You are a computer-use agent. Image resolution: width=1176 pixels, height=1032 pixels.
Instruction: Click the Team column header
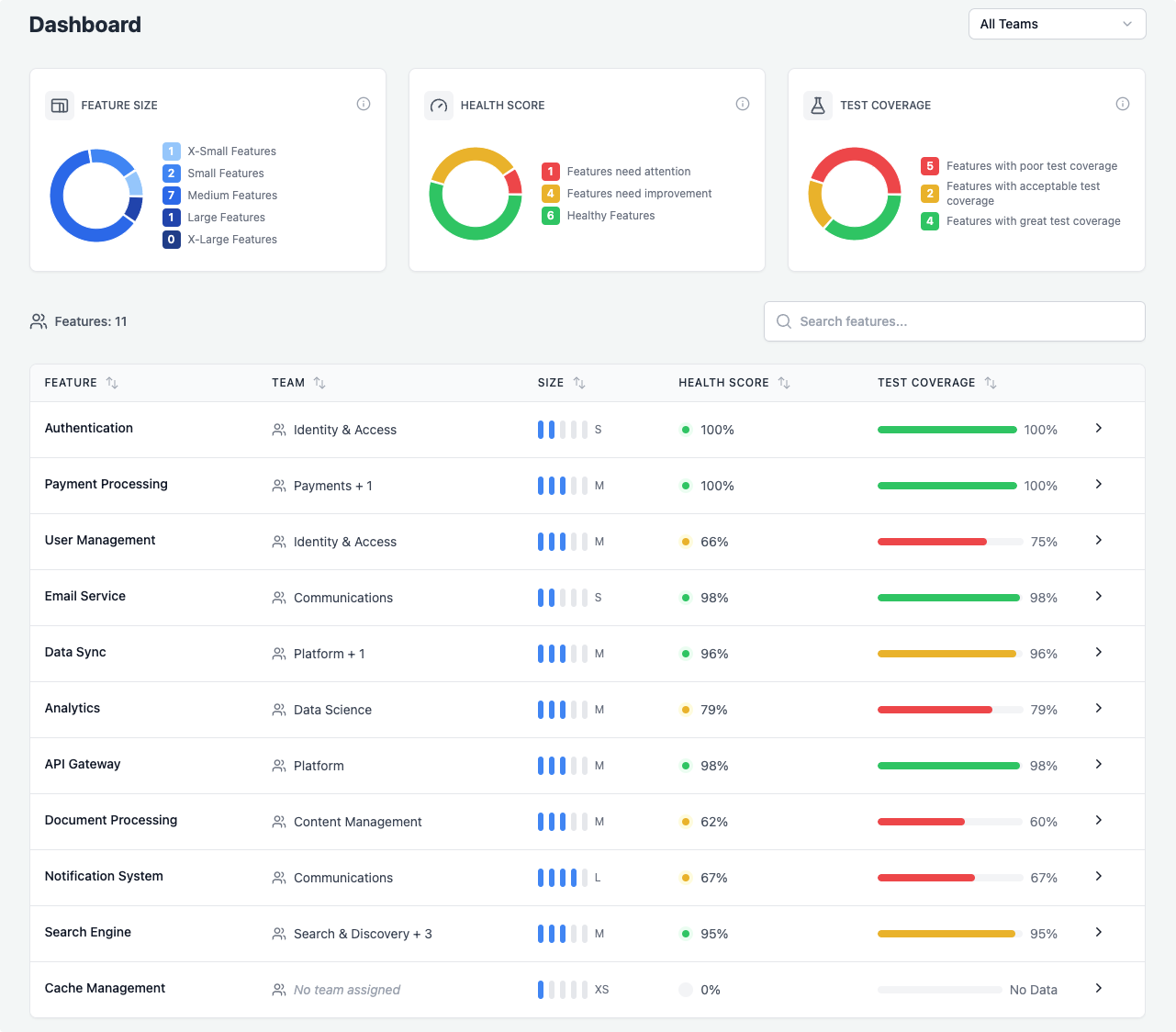click(x=288, y=383)
